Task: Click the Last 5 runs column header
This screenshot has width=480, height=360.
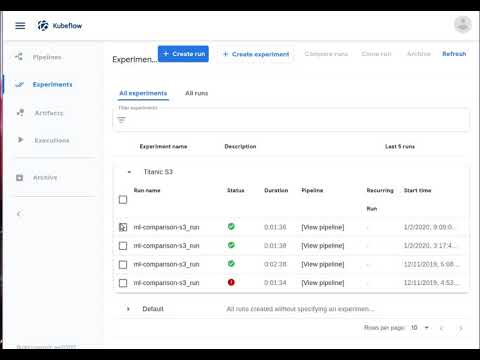Action: pyautogui.click(x=400, y=146)
